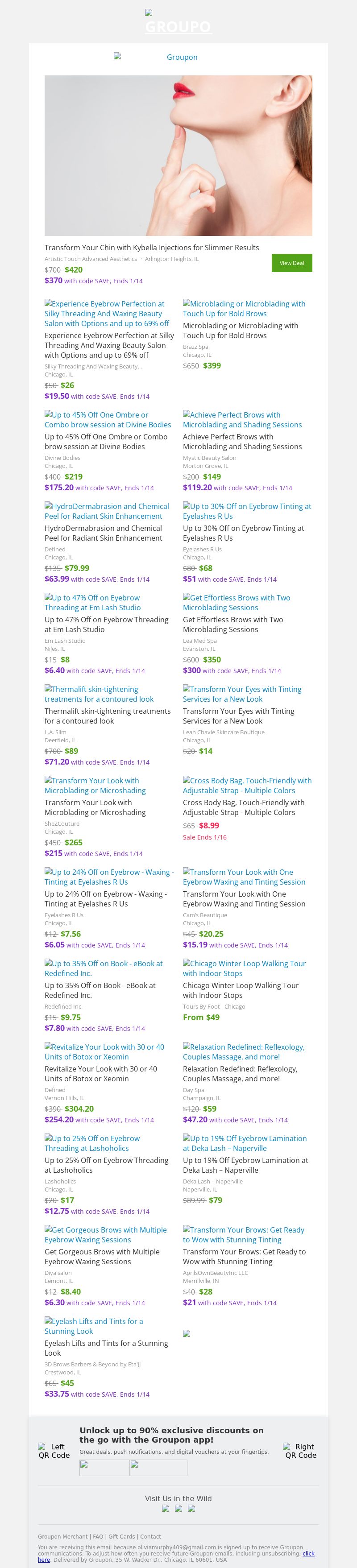
Task: Open the FAQ footer link
Action: (98, 1536)
